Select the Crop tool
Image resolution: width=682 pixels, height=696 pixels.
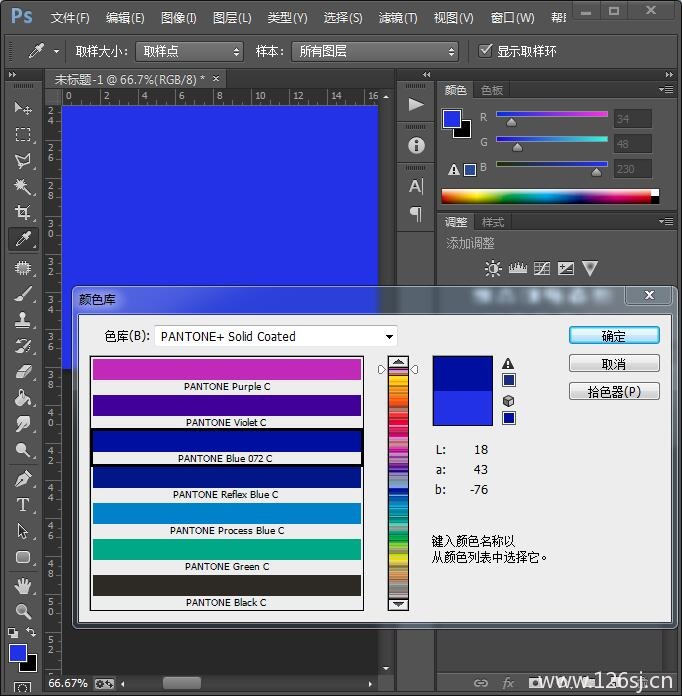click(23, 213)
